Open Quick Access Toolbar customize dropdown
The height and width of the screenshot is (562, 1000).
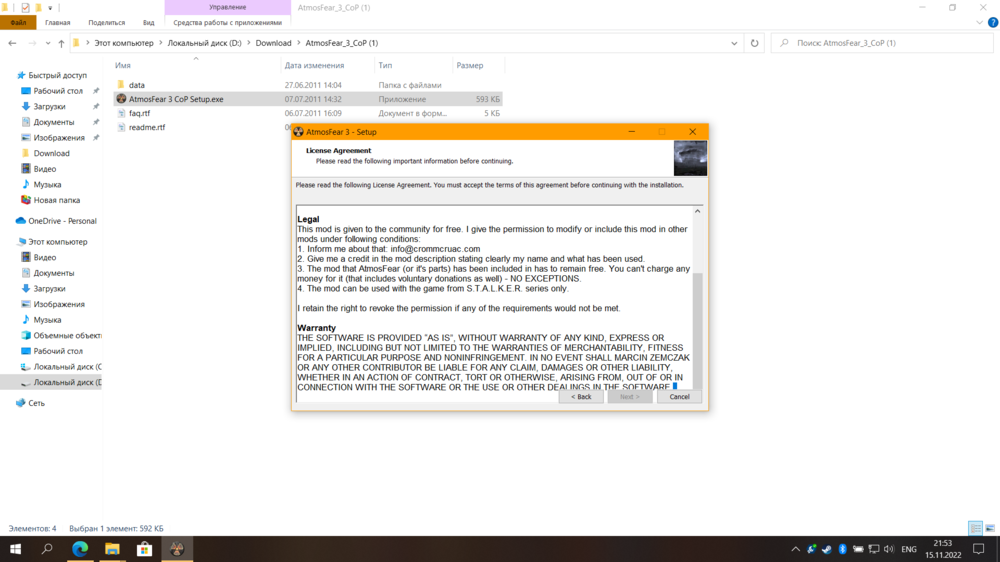(x=50, y=8)
